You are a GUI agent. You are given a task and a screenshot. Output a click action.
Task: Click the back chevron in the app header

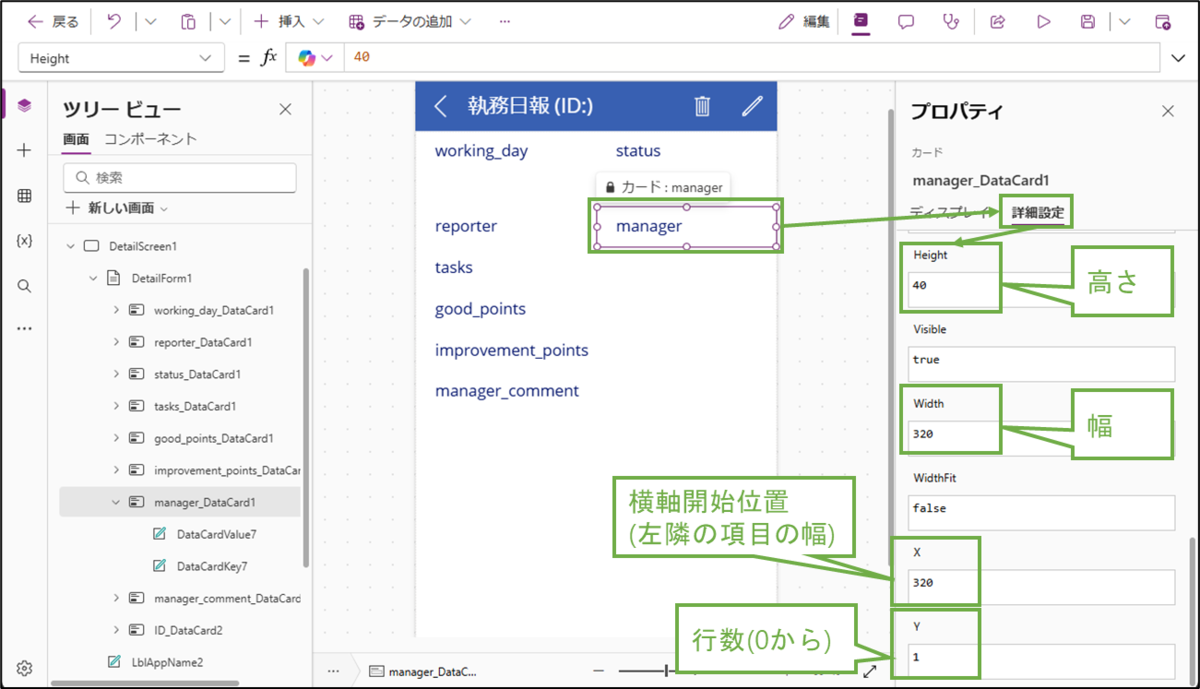tap(441, 106)
